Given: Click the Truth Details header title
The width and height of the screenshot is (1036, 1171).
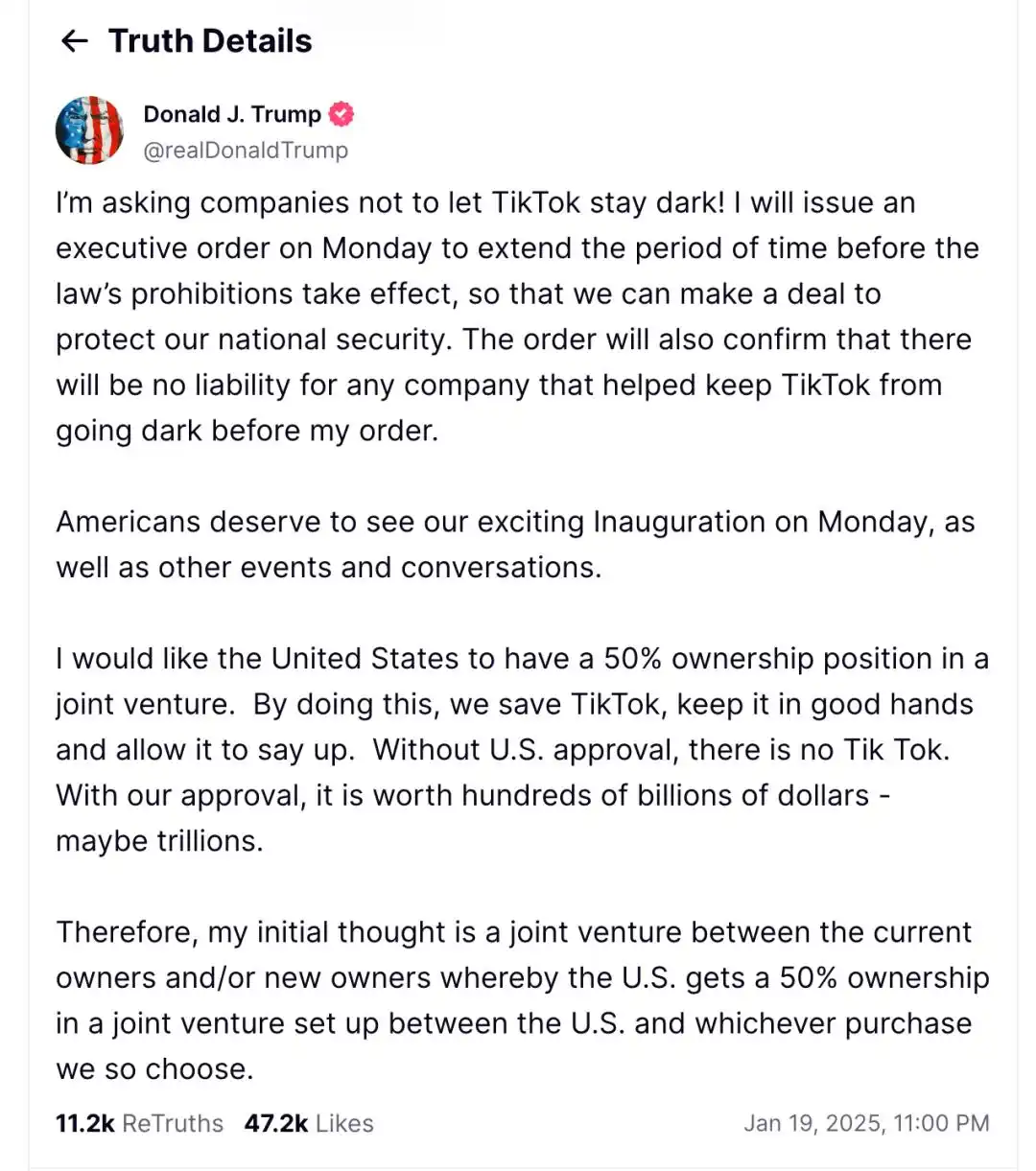Looking at the screenshot, I should (x=210, y=41).
